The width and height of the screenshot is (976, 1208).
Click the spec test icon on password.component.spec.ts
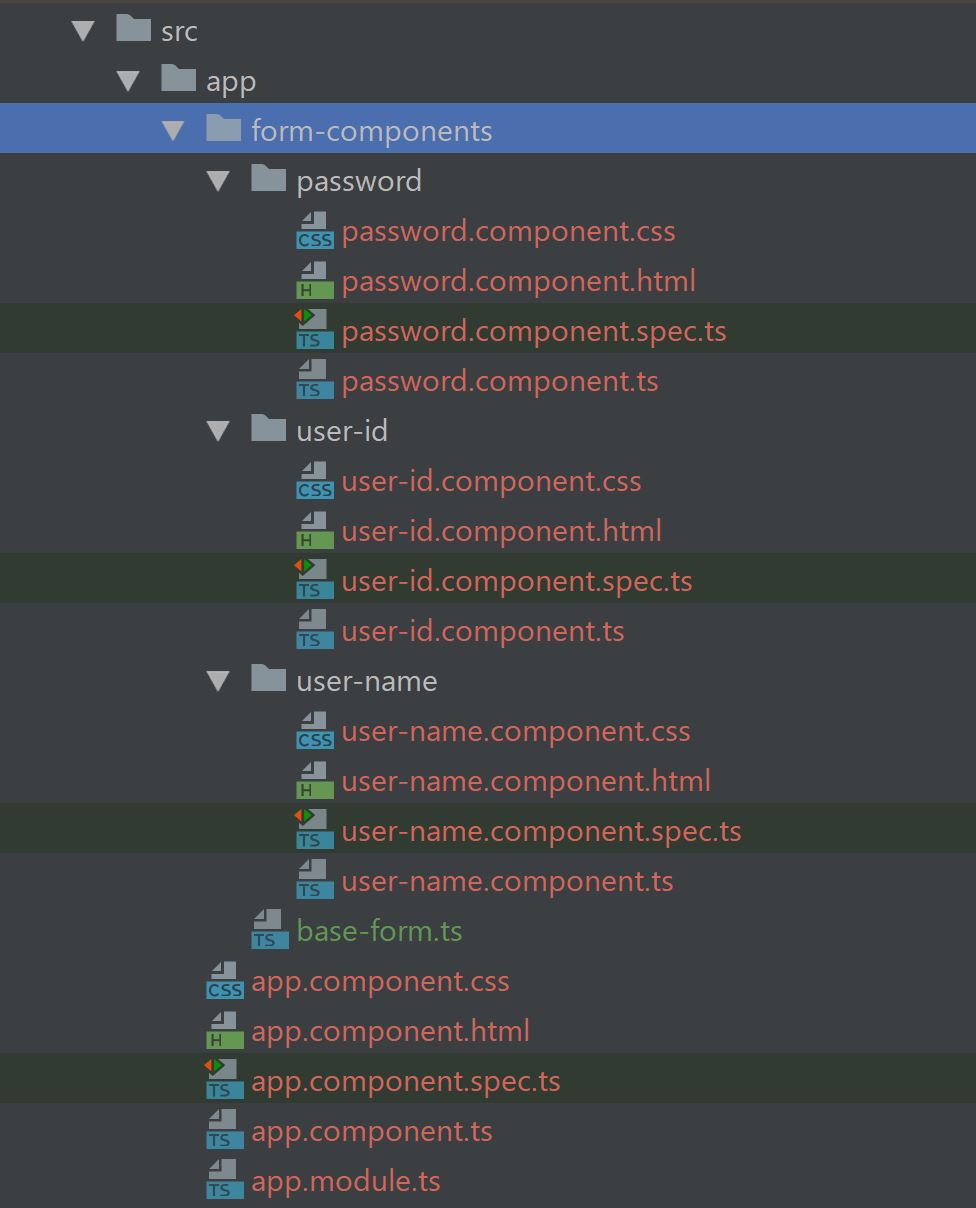click(x=314, y=331)
